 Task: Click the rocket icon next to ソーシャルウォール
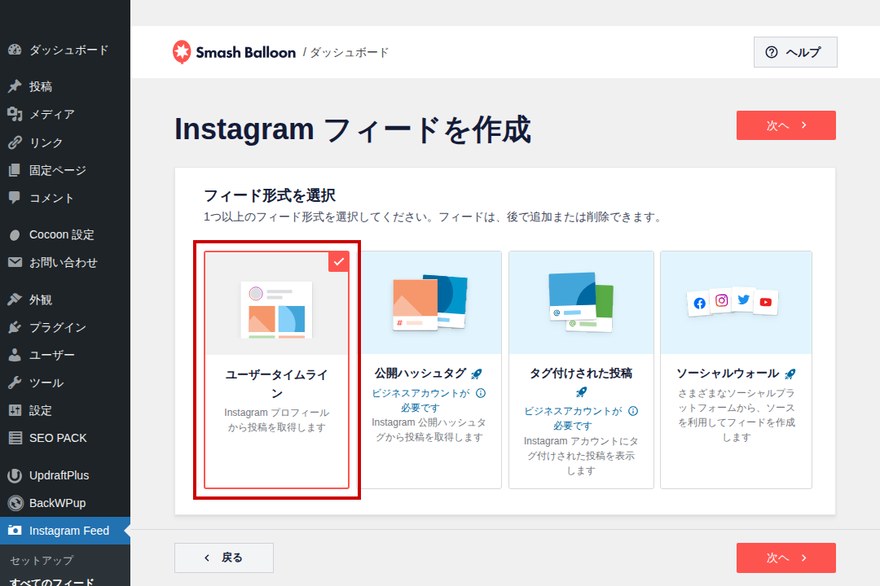[x=790, y=374]
